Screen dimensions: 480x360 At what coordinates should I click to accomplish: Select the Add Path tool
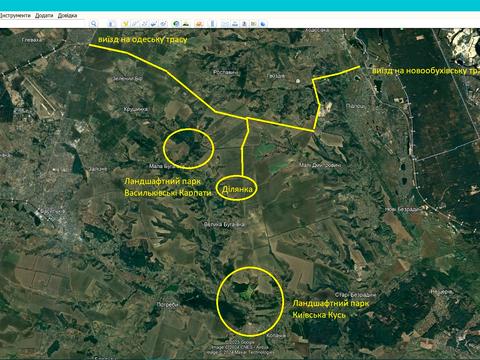click(x=144, y=23)
